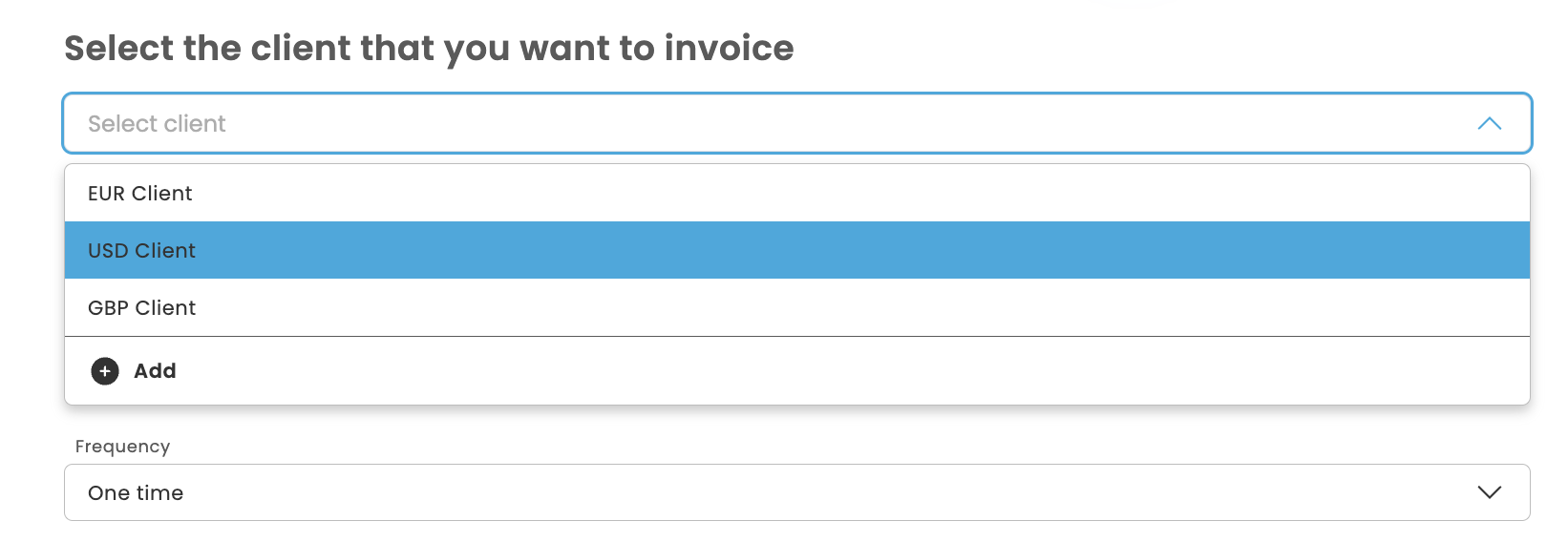Viewport: 1568px width, 542px height.
Task: Click the "One time" frequency value
Action: tap(136, 493)
